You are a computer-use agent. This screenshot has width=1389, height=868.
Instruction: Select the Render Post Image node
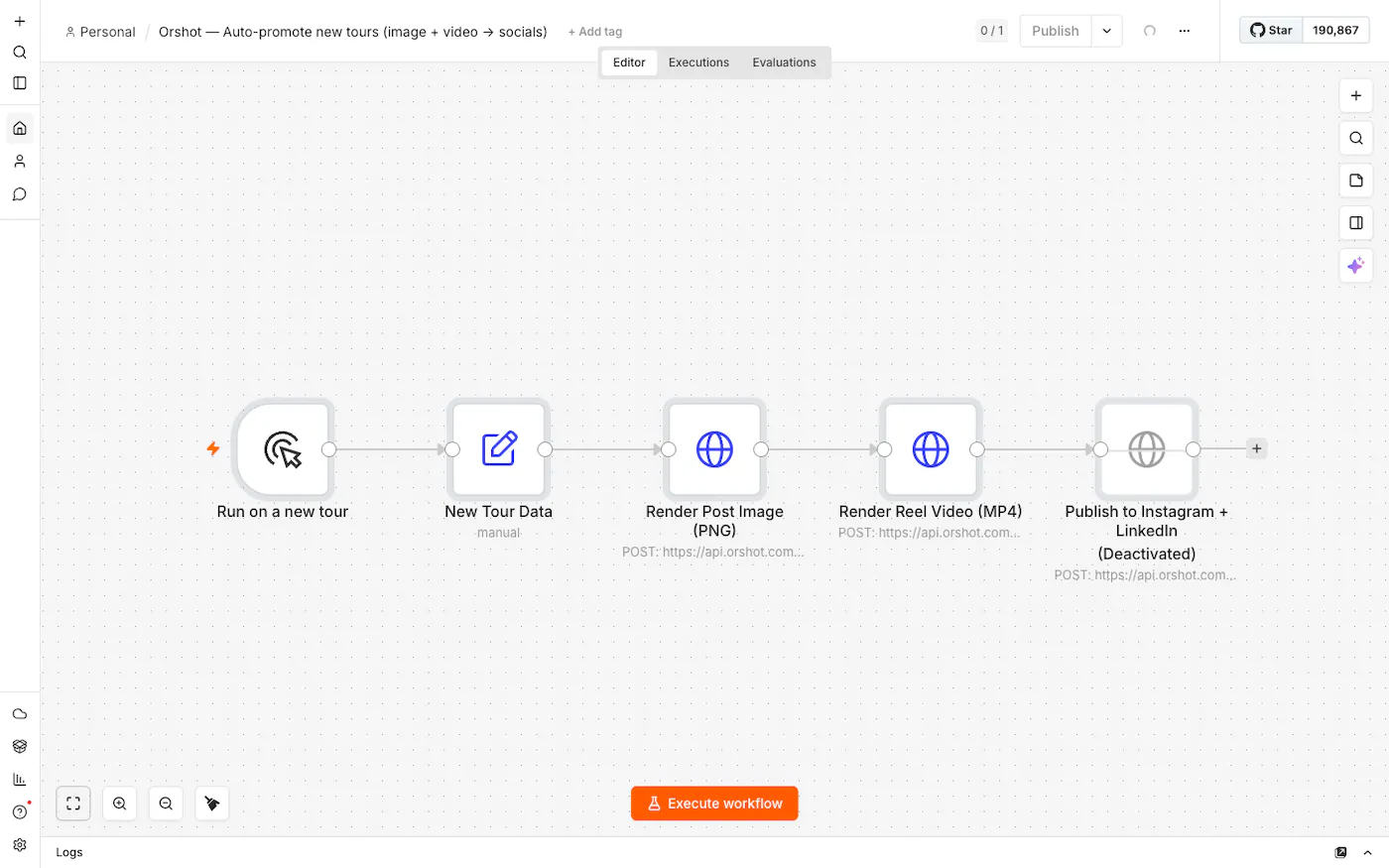pos(714,449)
